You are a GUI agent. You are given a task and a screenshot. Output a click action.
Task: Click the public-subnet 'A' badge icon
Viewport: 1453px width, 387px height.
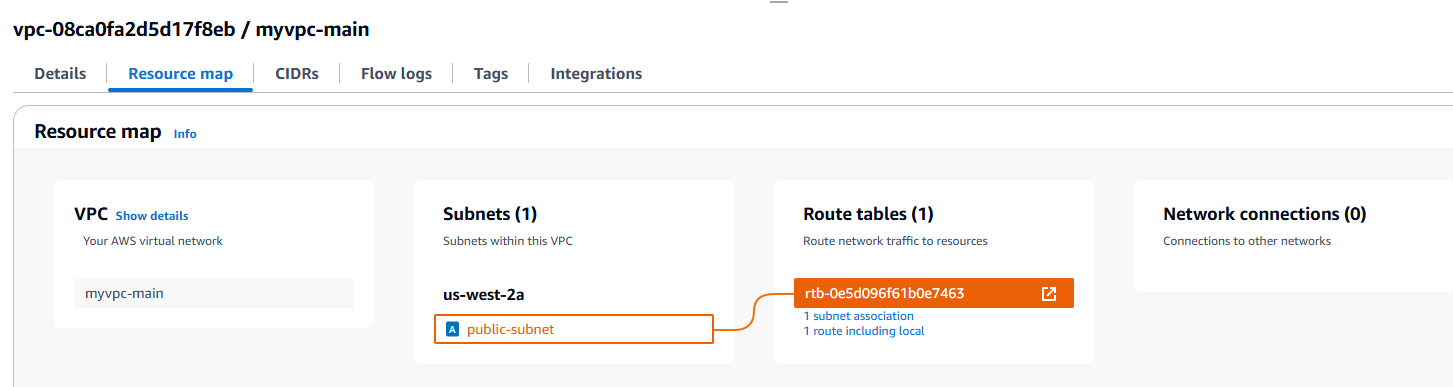452,329
